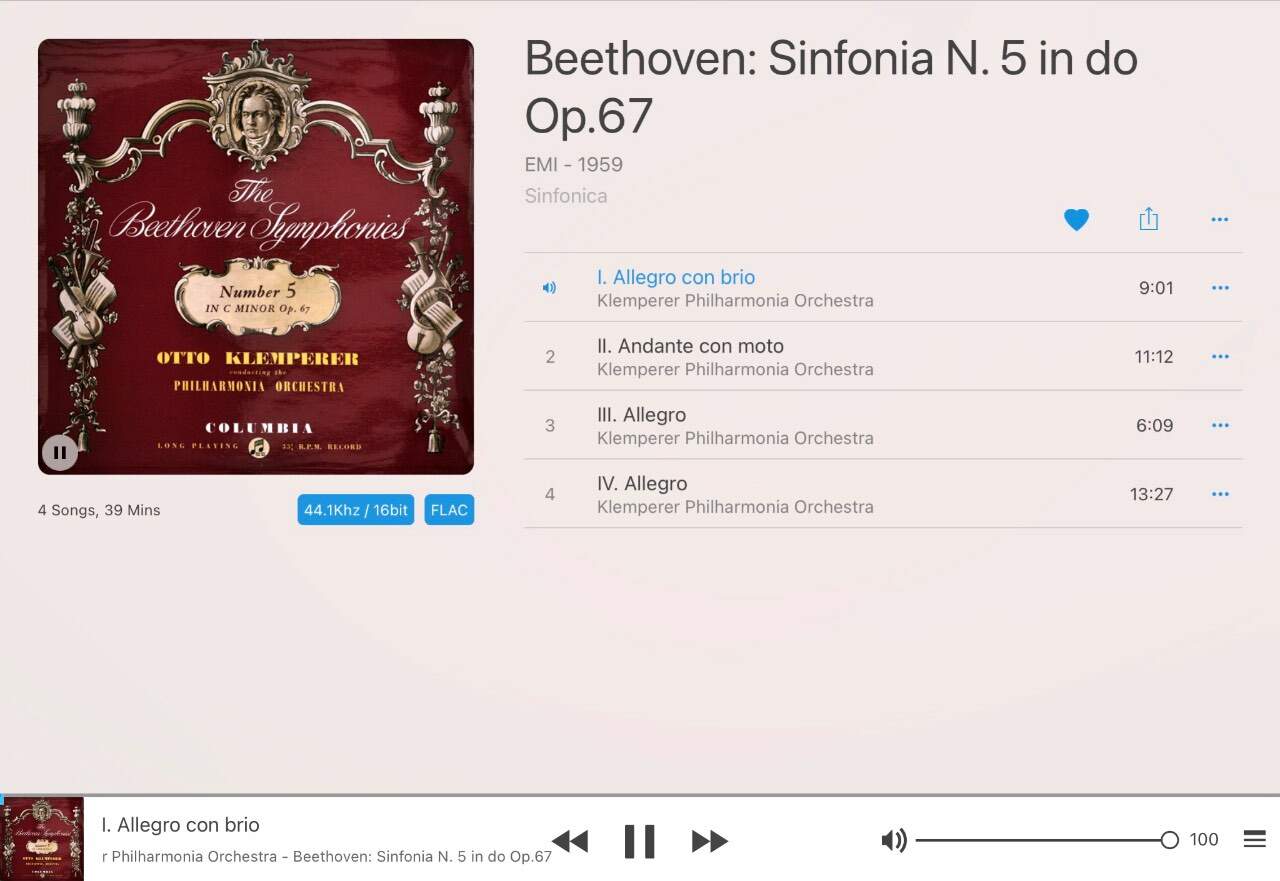Open album options three-dot menu
This screenshot has width=1280, height=881.
[1219, 219]
